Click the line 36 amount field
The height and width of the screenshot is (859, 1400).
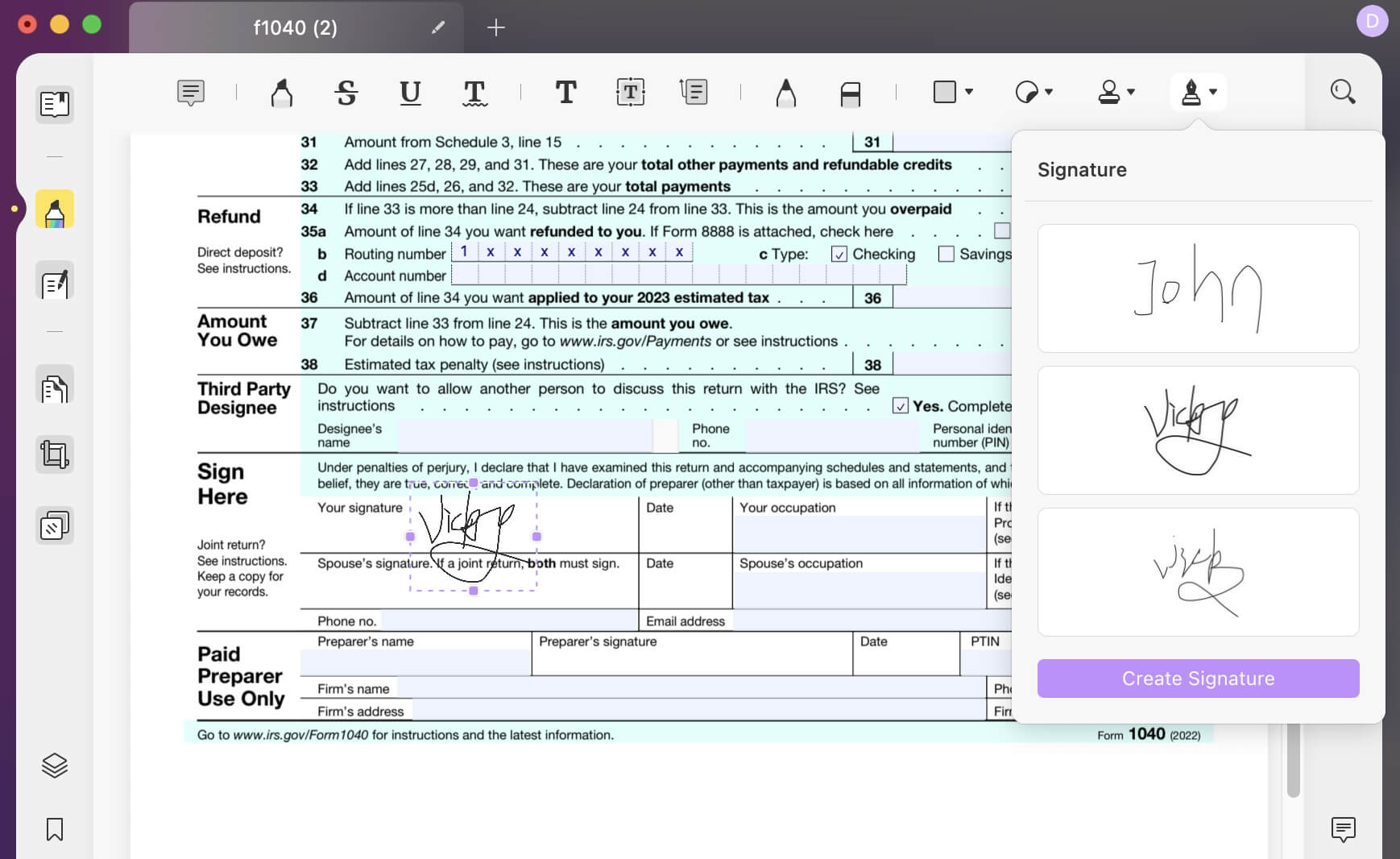(952, 298)
